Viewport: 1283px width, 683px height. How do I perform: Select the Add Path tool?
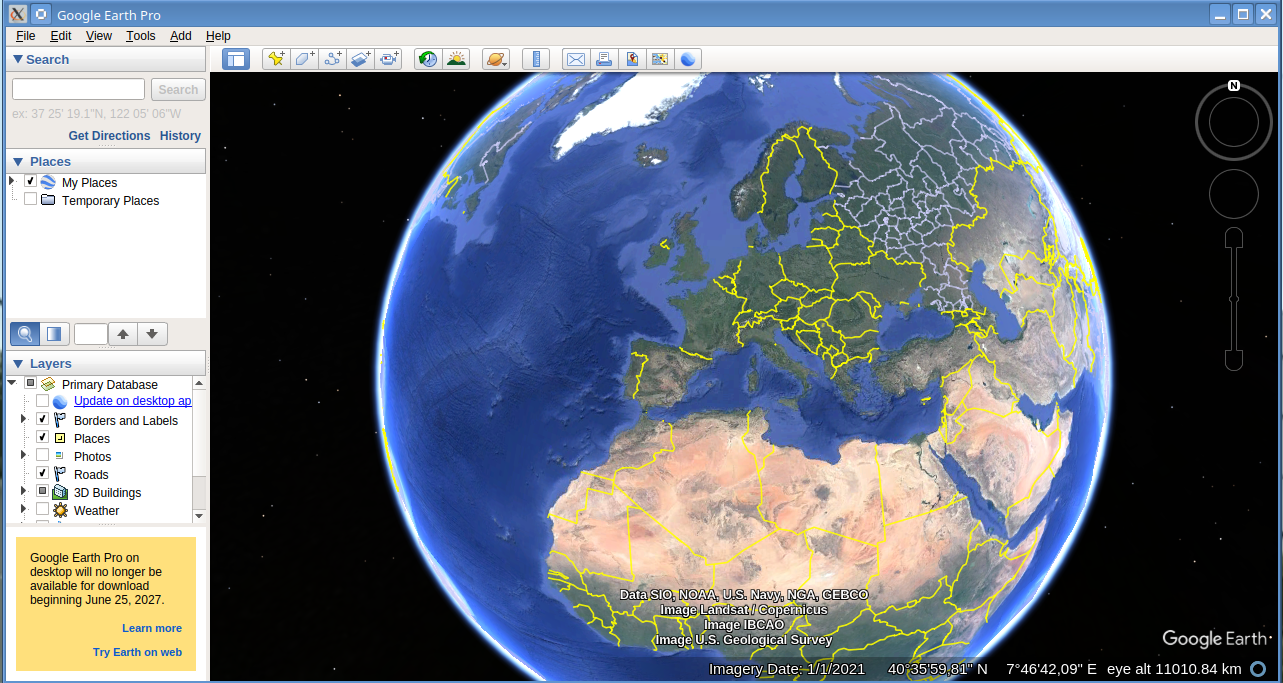click(x=332, y=59)
